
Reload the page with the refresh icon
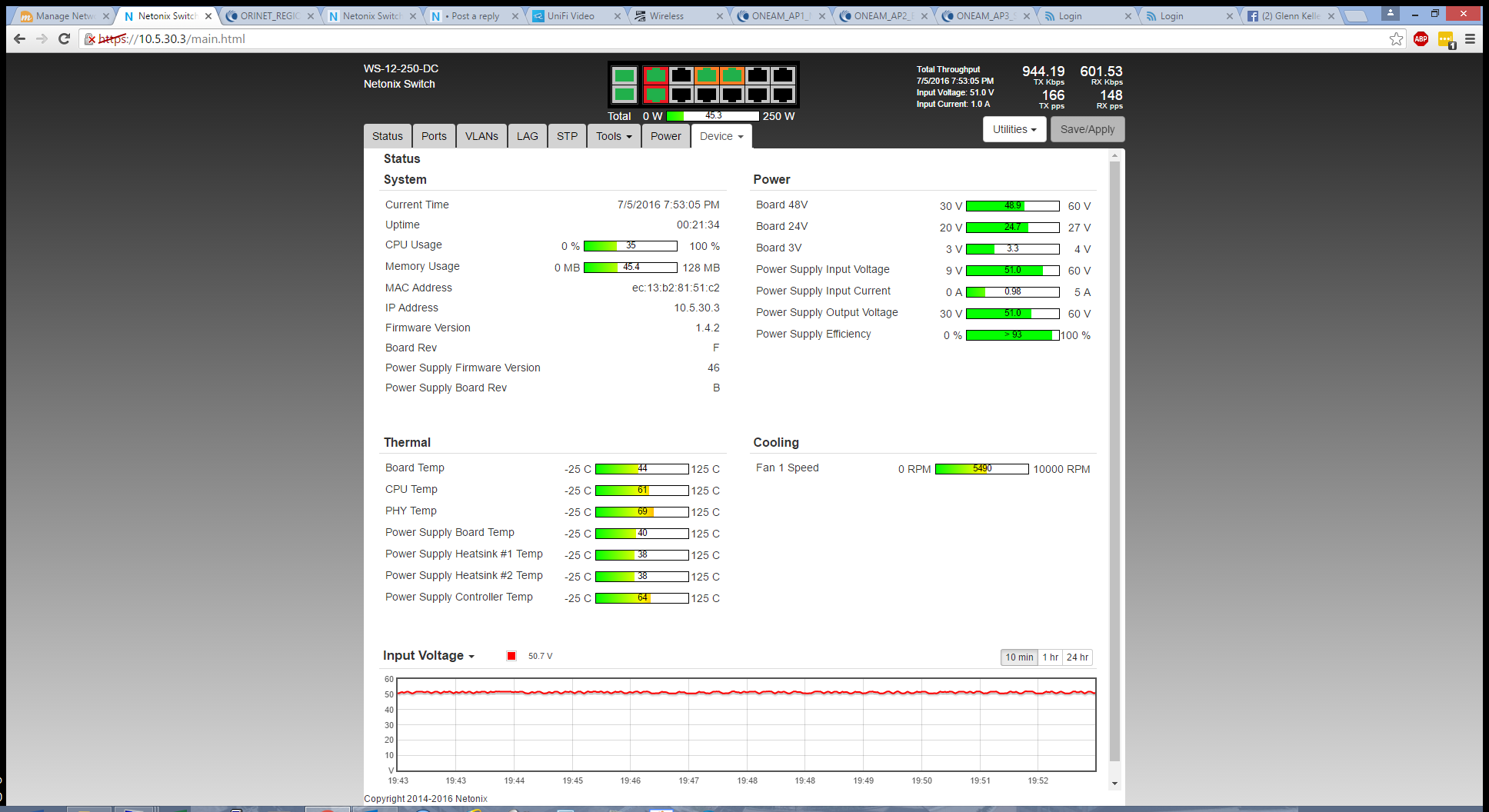[x=65, y=39]
